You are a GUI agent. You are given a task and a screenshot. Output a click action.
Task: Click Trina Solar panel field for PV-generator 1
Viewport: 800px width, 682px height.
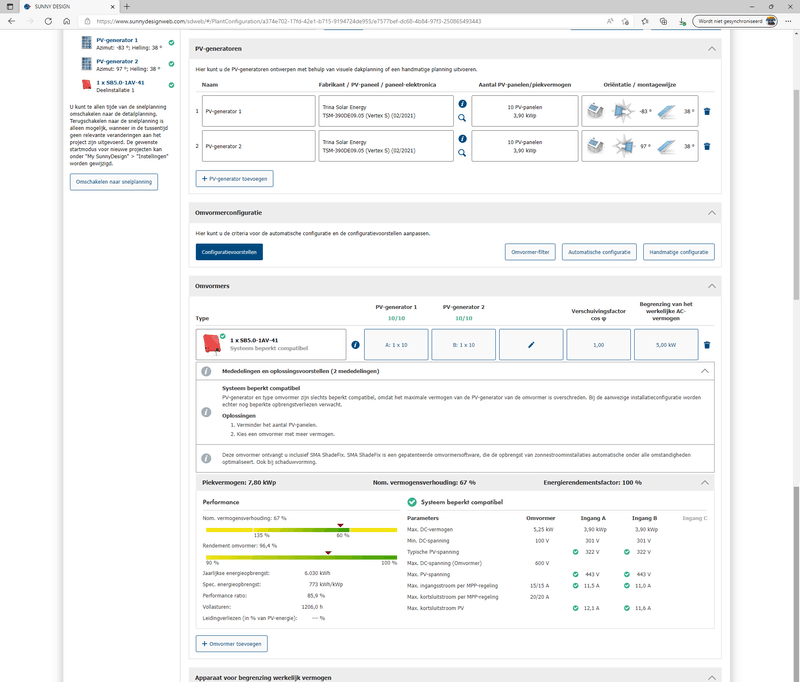pyautogui.click(x=386, y=111)
